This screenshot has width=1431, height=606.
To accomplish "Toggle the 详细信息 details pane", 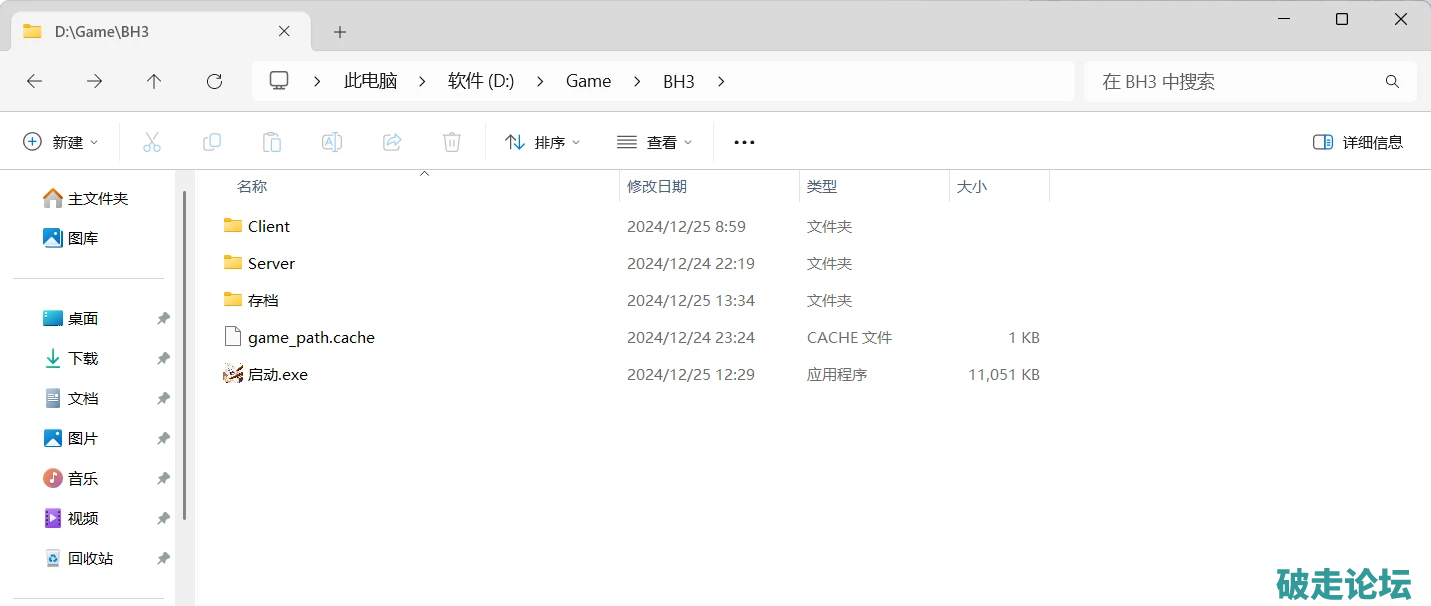I will click(x=1358, y=142).
